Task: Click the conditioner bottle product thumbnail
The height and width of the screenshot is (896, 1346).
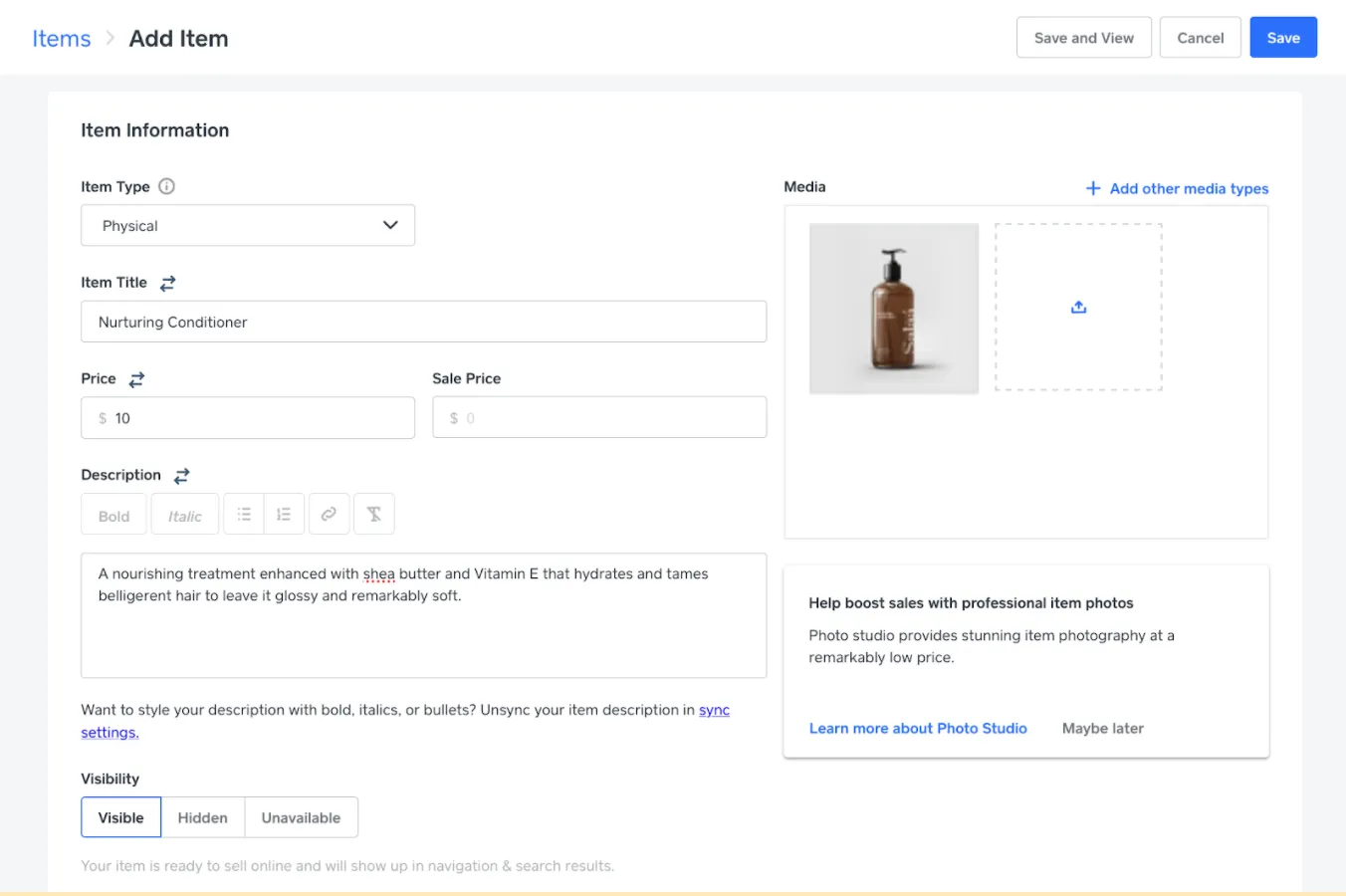Action: (x=893, y=308)
